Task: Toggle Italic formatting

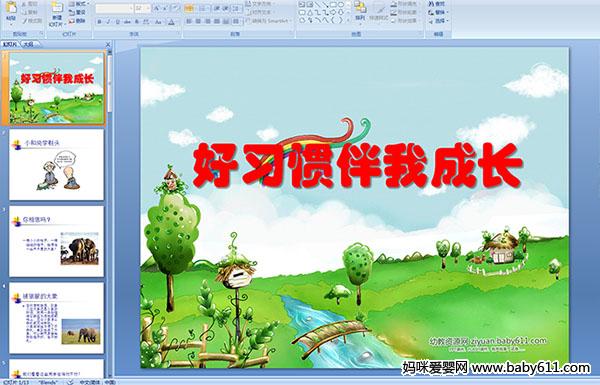Action: (x=108, y=22)
